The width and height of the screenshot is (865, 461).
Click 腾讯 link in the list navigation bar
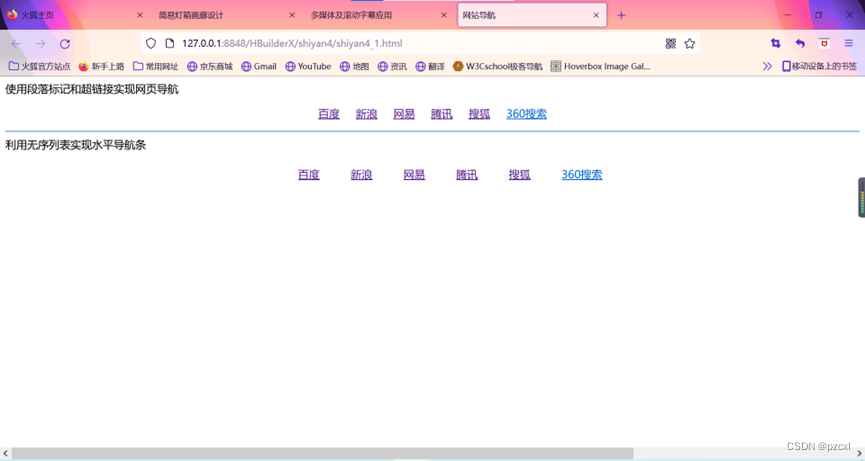467,175
